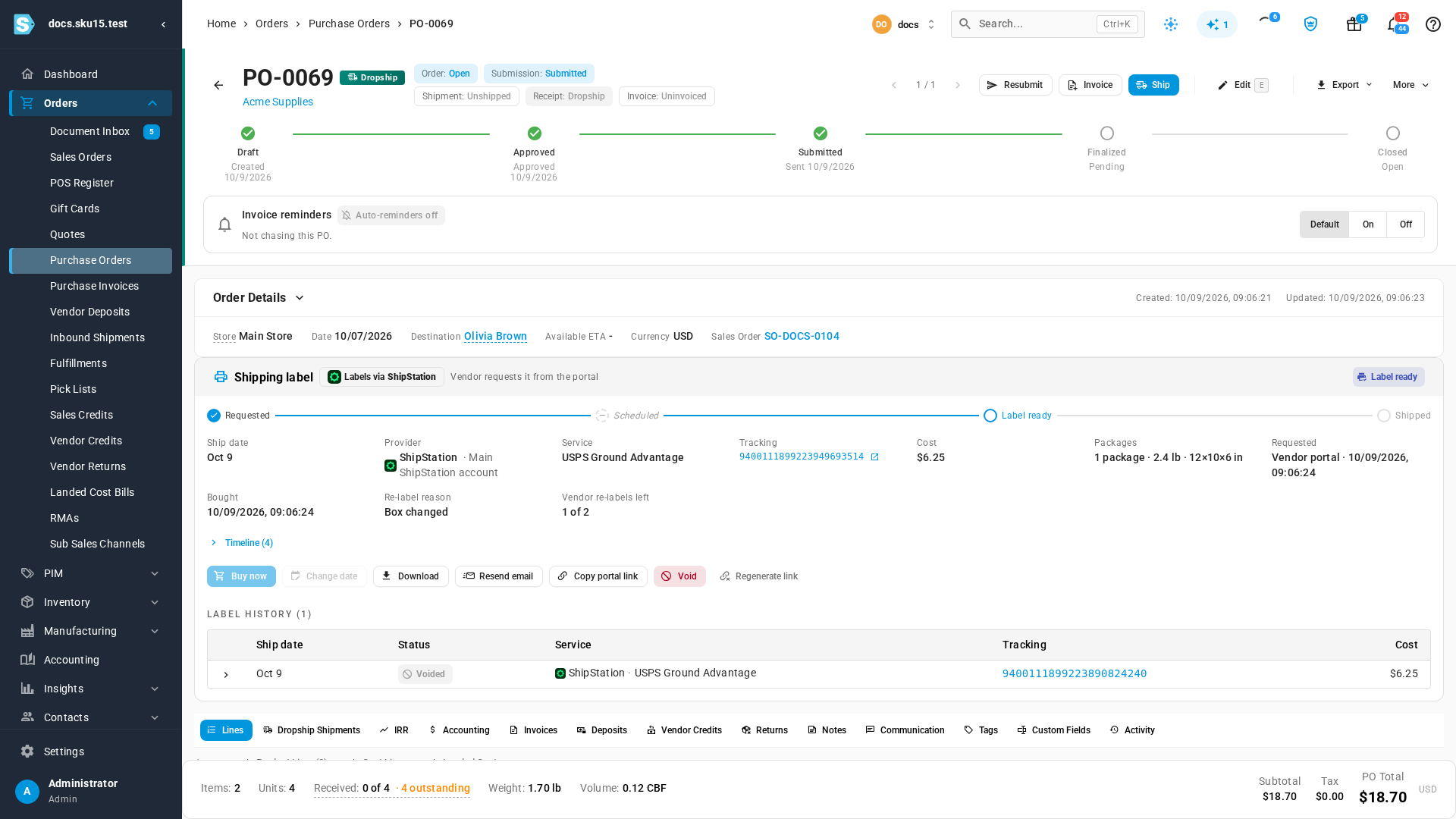
Task: Collapse the sidebar with the chevron icon
Action: pyautogui.click(x=164, y=24)
